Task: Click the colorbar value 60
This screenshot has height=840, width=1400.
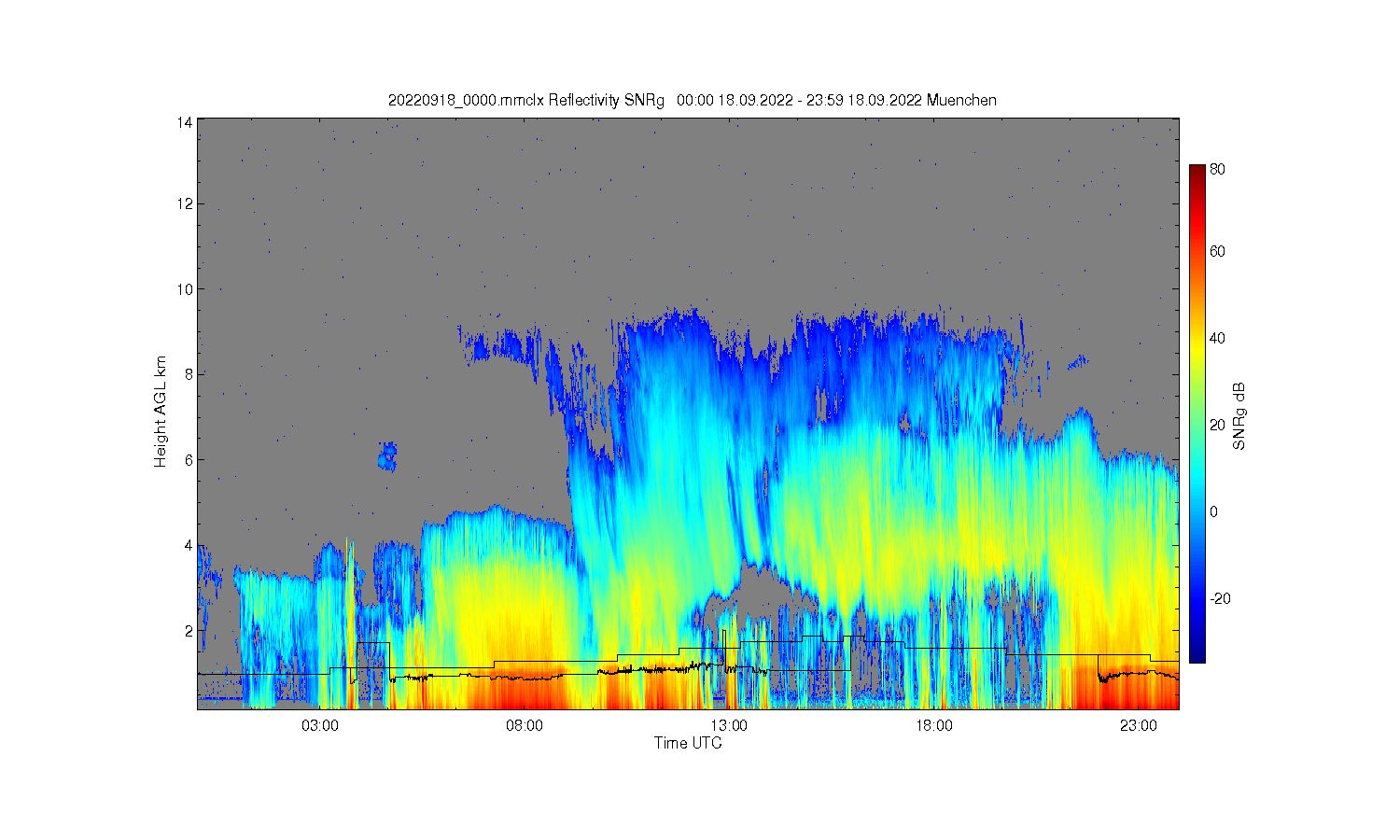Action: coord(1218,252)
